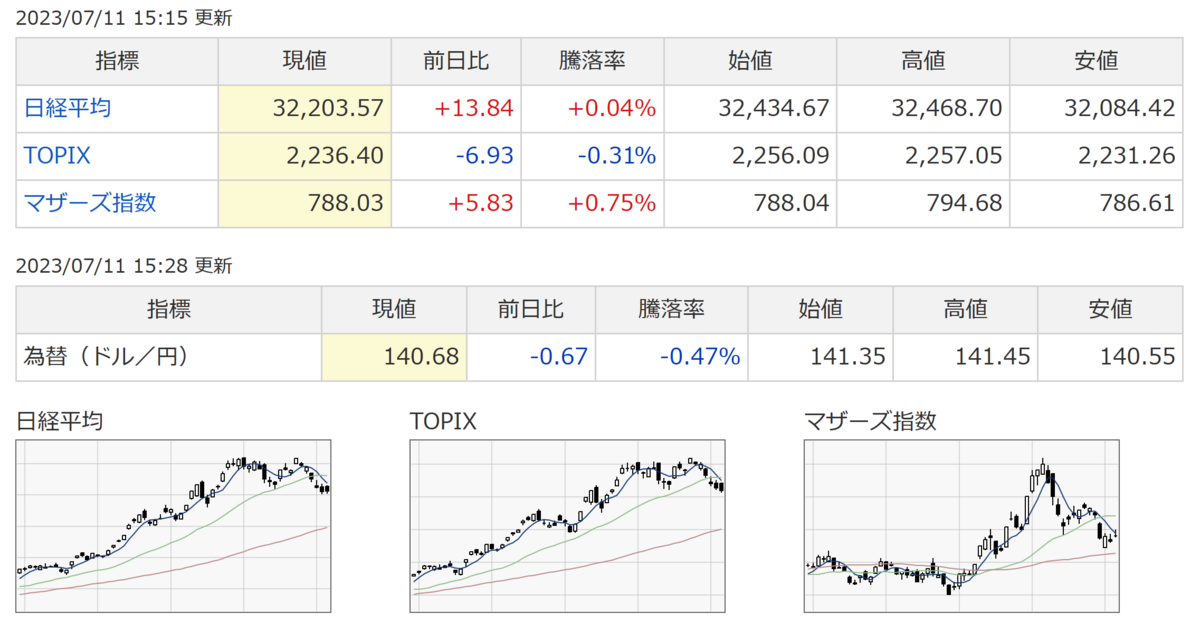Open the TOPIX index link
1200x624 pixels.
(x=57, y=156)
